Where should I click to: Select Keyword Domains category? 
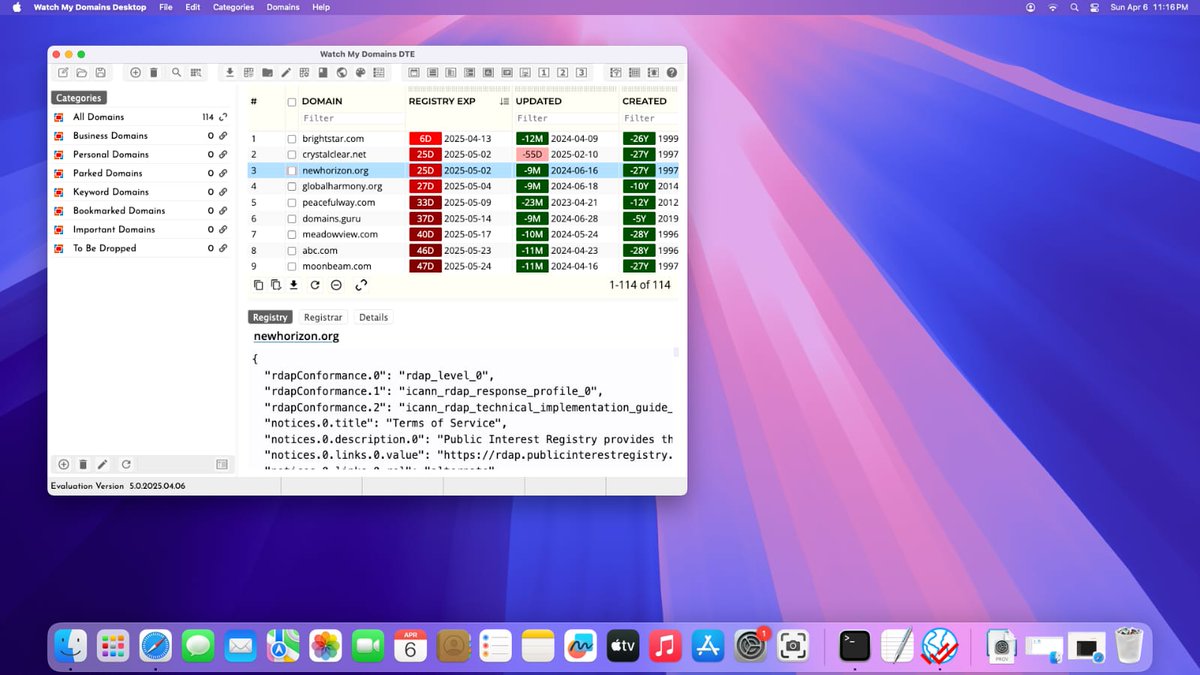[141, 192]
